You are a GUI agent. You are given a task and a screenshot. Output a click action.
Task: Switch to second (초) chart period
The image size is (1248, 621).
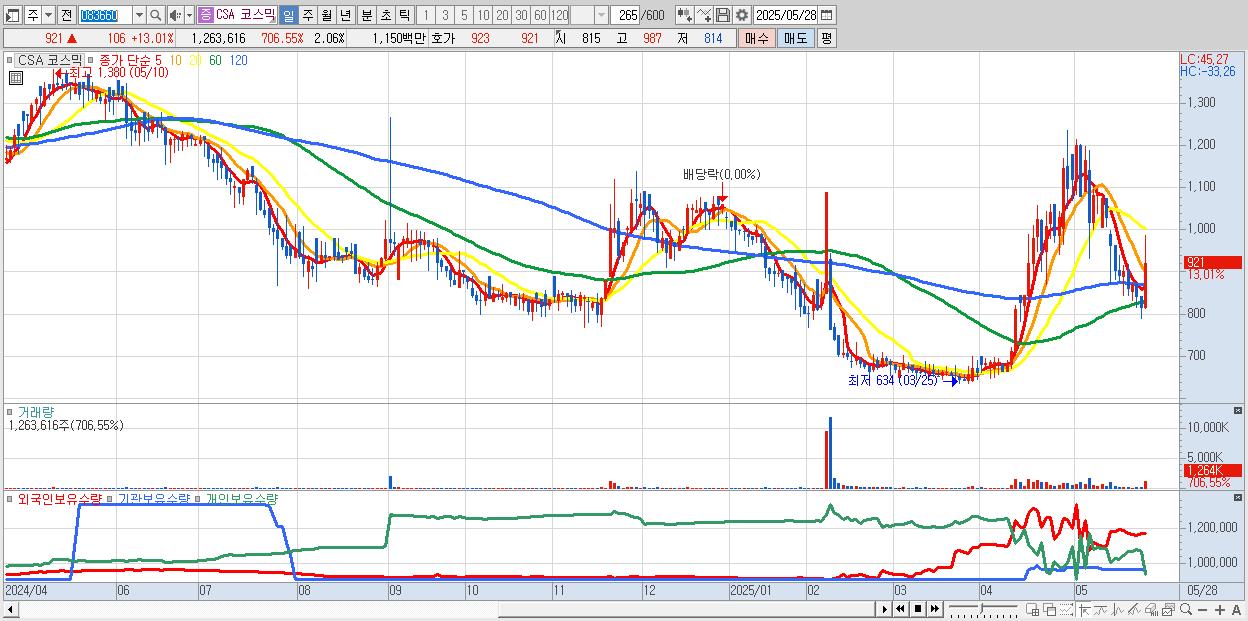click(385, 15)
